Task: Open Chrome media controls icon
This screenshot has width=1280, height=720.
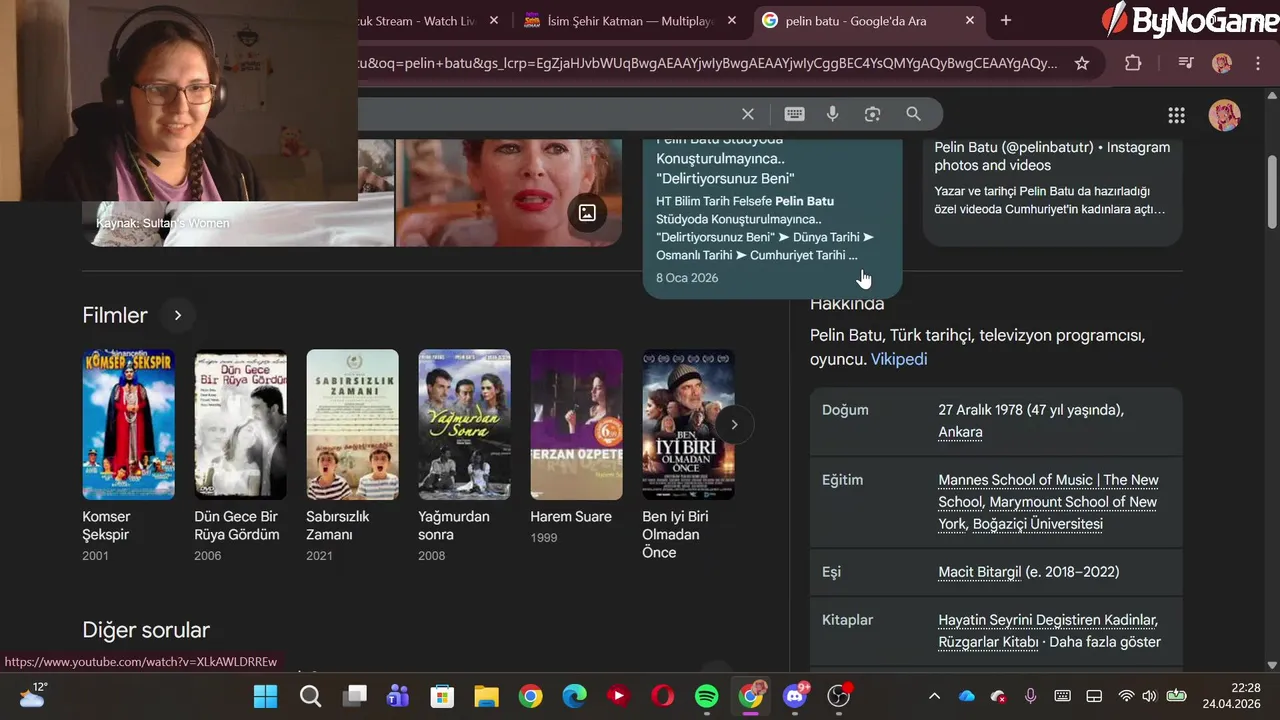Action: (1186, 63)
